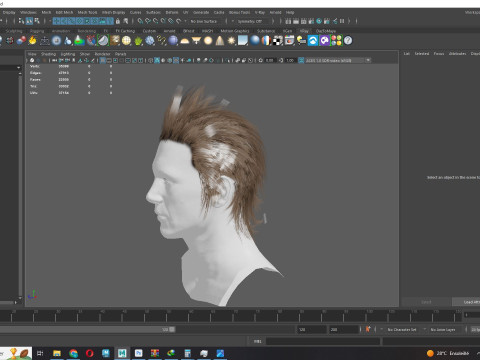Screen dimensions: 480x360
Task: Toggle the auto keyframe button near range fields
Action: [368, 329]
